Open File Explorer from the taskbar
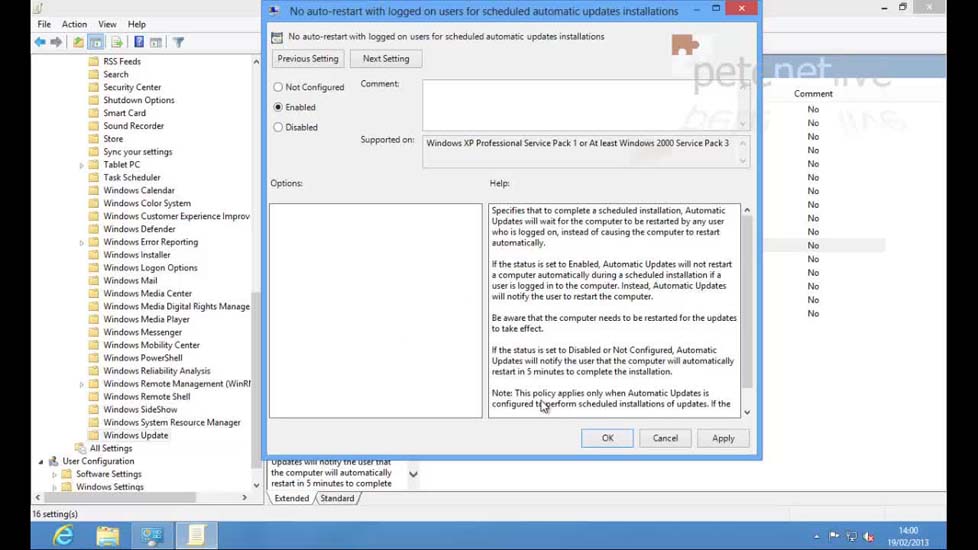This screenshot has height=550, width=978. [107, 536]
